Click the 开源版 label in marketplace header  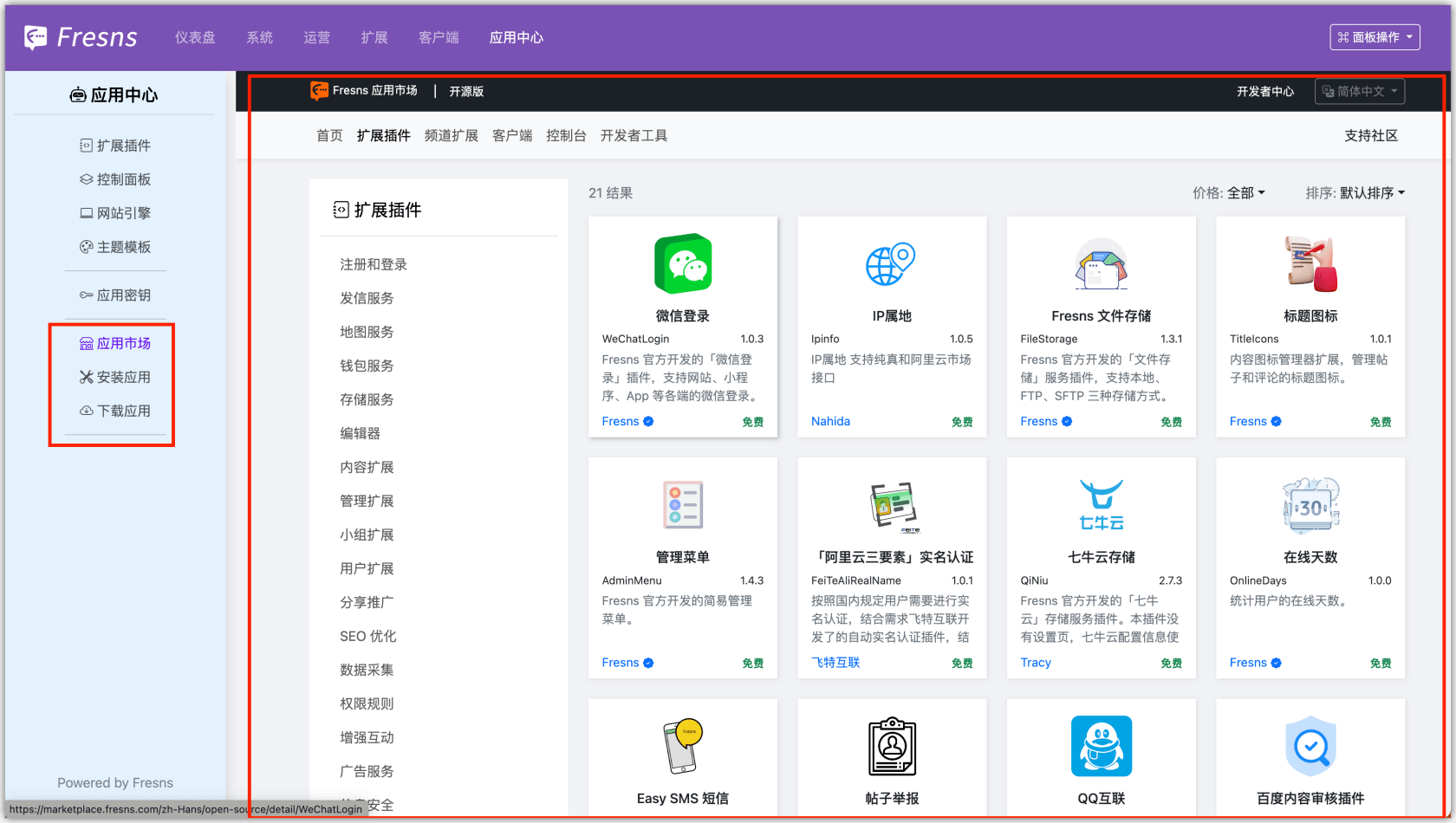pos(466,91)
